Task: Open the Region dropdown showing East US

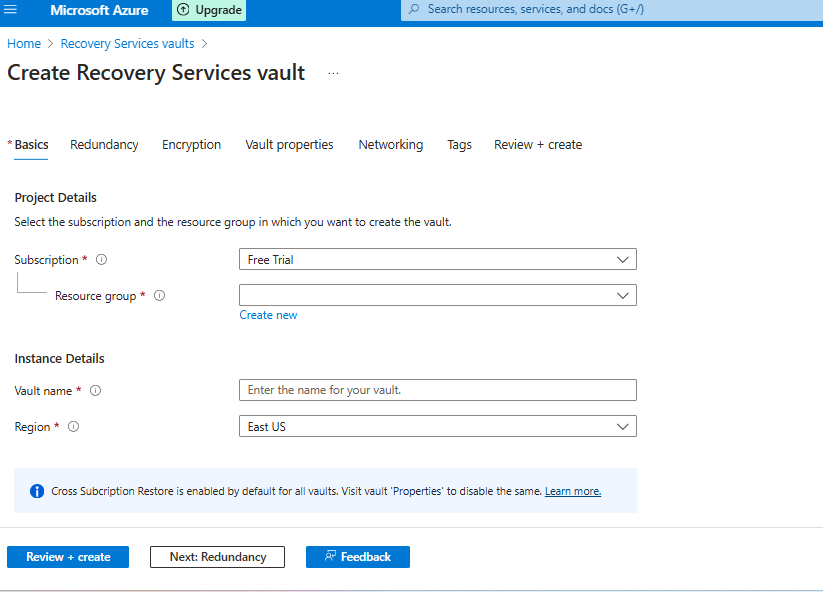Action: (x=437, y=427)
